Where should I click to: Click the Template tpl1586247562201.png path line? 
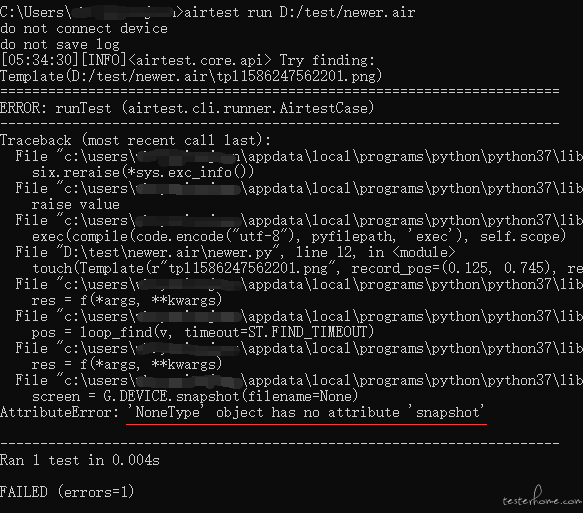191,76
